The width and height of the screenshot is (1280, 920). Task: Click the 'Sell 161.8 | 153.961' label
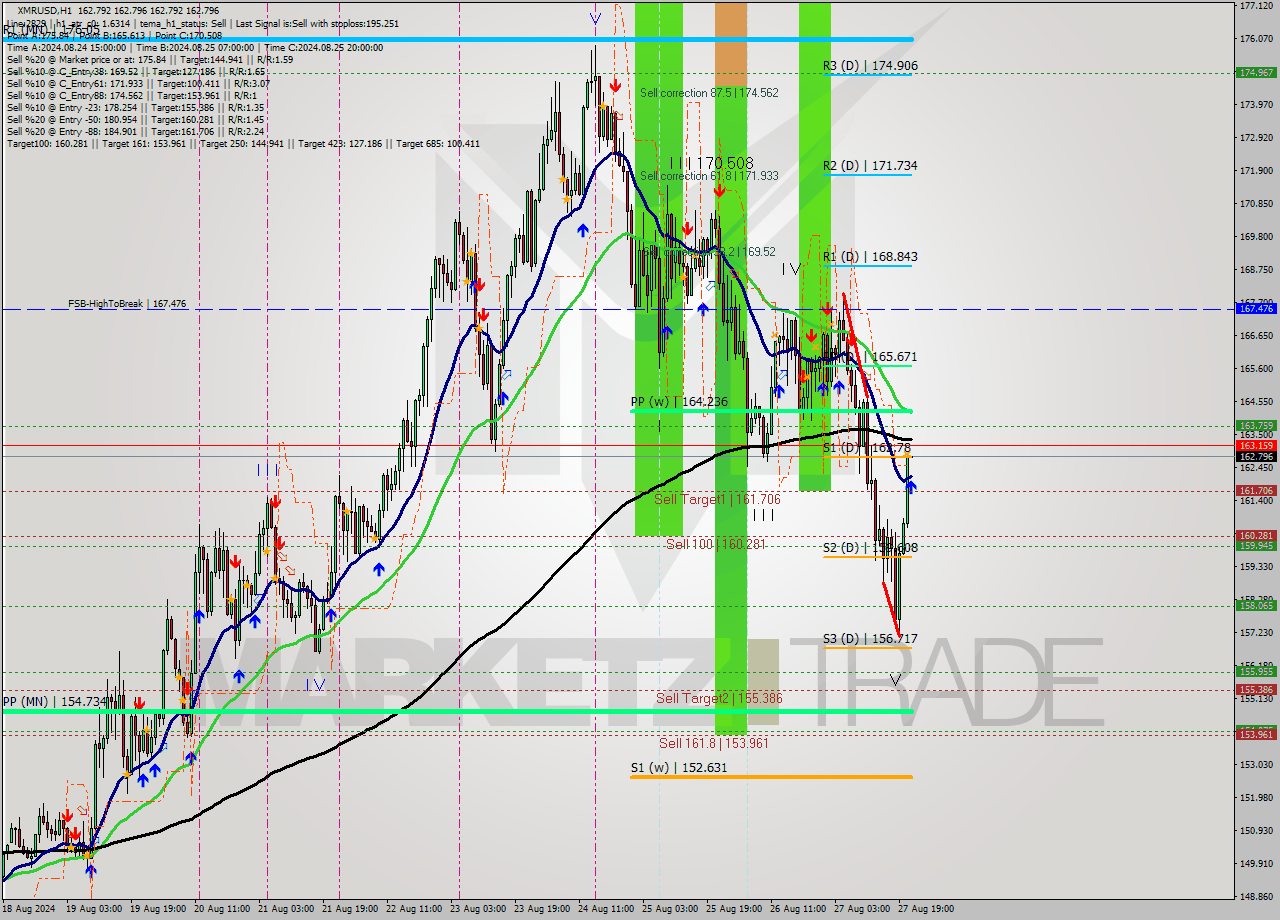point(713,743)
